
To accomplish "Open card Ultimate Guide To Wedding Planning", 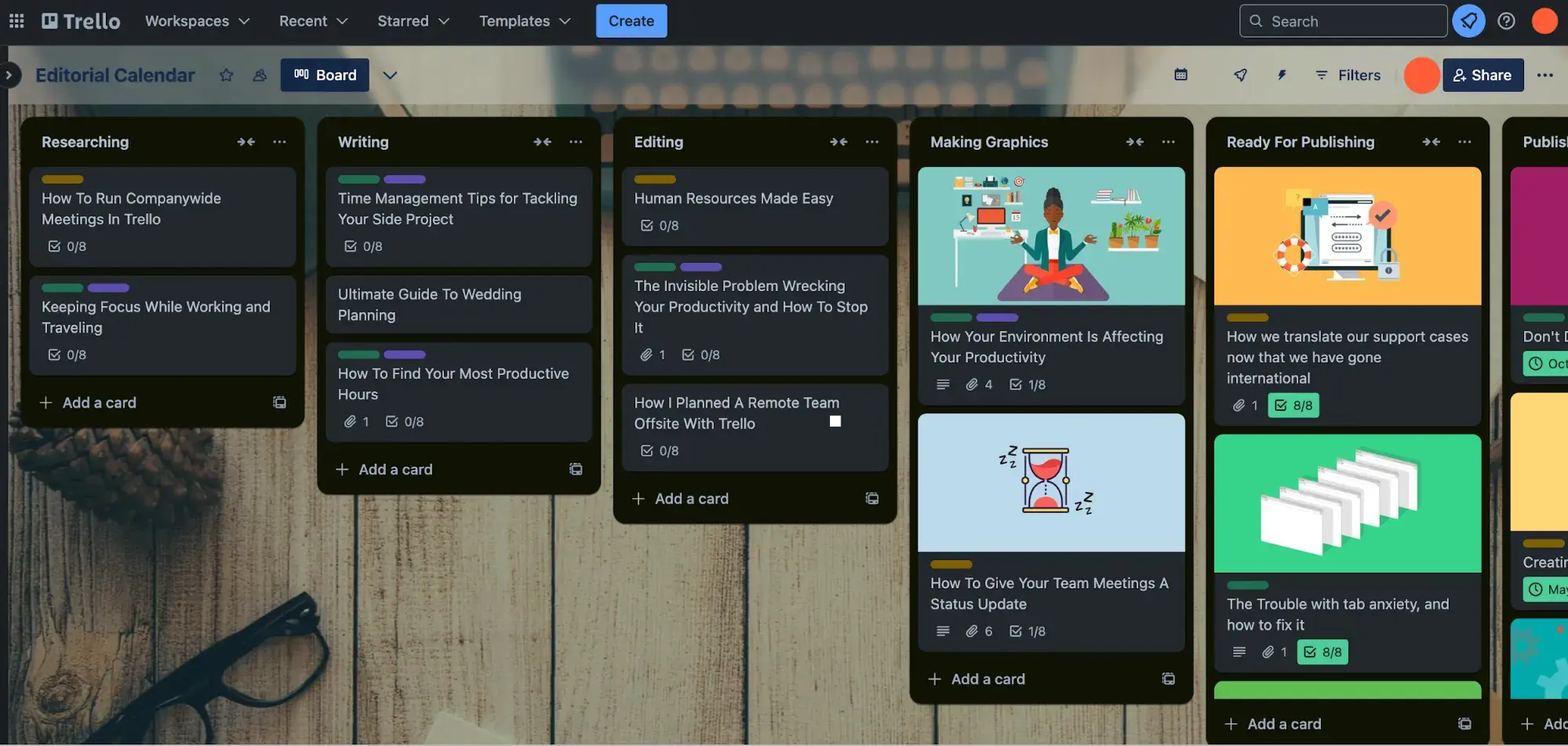I will click(x=458, y=304).
